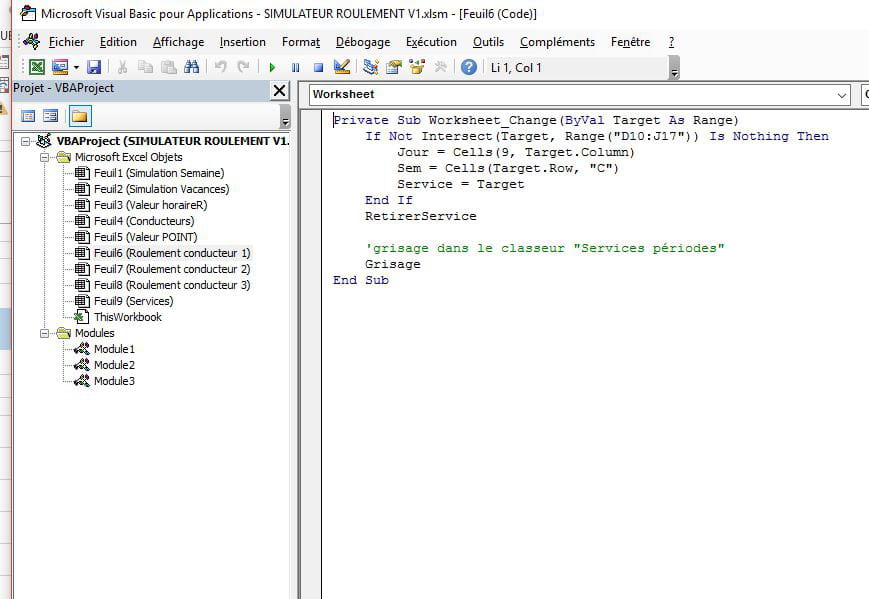Open the Format menu
This screenshot has height=599, width=869.
[301, 42]
